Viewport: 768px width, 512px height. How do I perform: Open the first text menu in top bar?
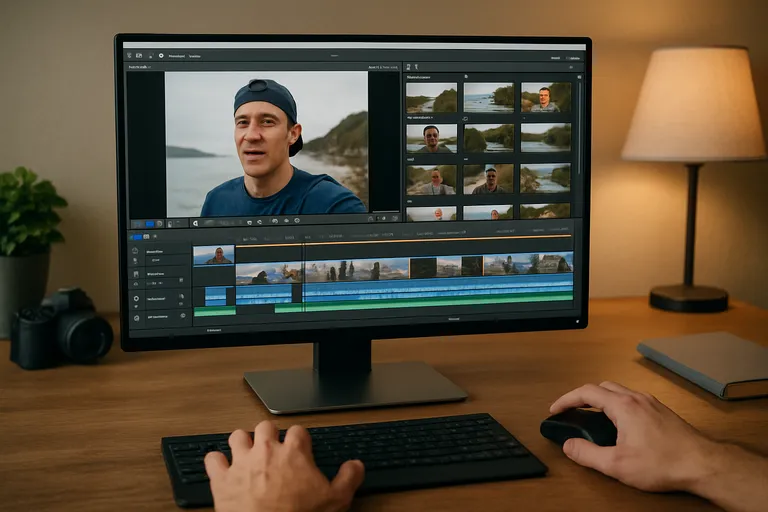(177, 56)
